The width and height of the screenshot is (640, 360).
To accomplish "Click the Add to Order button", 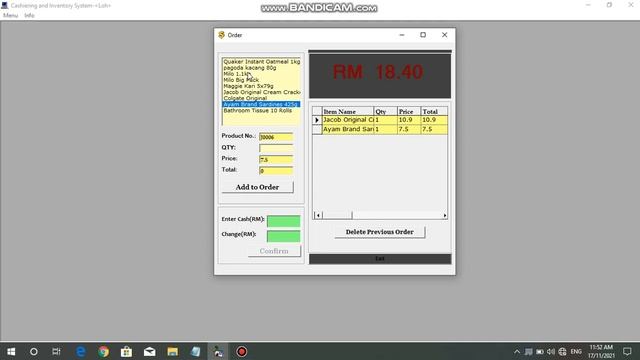I will (257, 187).
